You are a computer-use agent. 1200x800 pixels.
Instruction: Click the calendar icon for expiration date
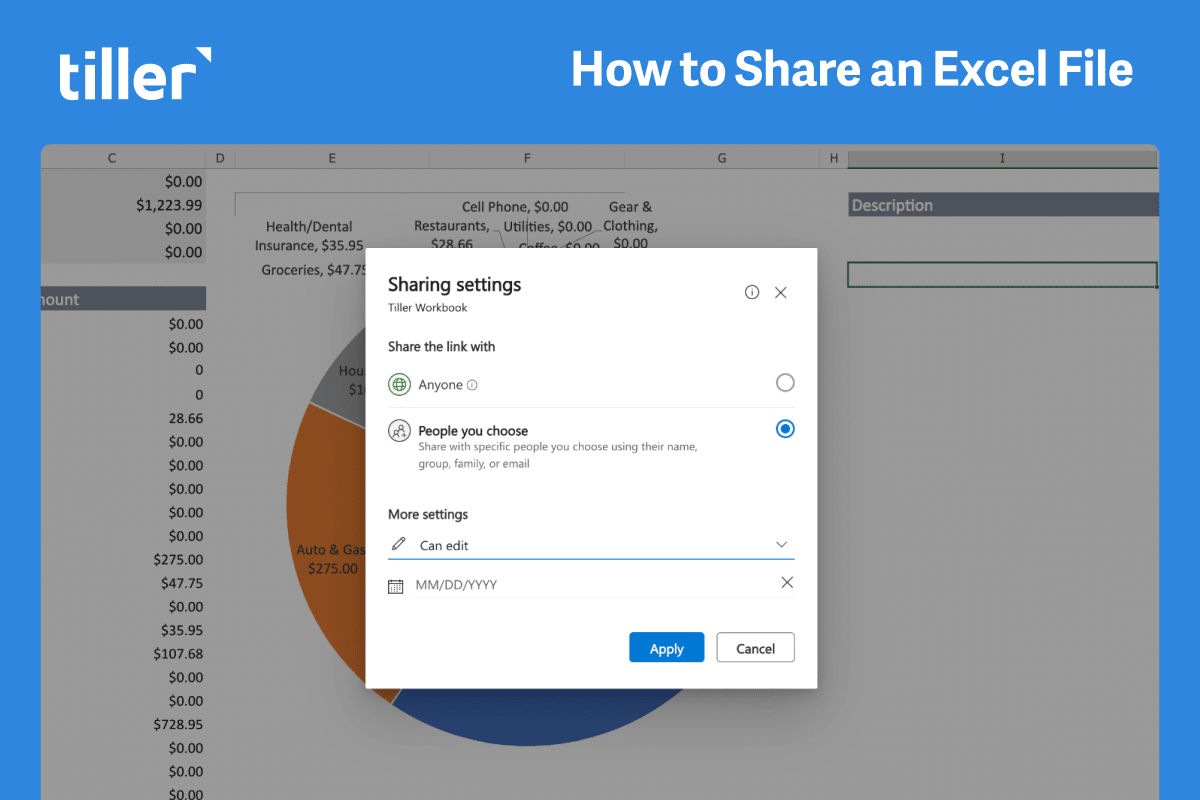pyautogui.click(x=396, y=586)
